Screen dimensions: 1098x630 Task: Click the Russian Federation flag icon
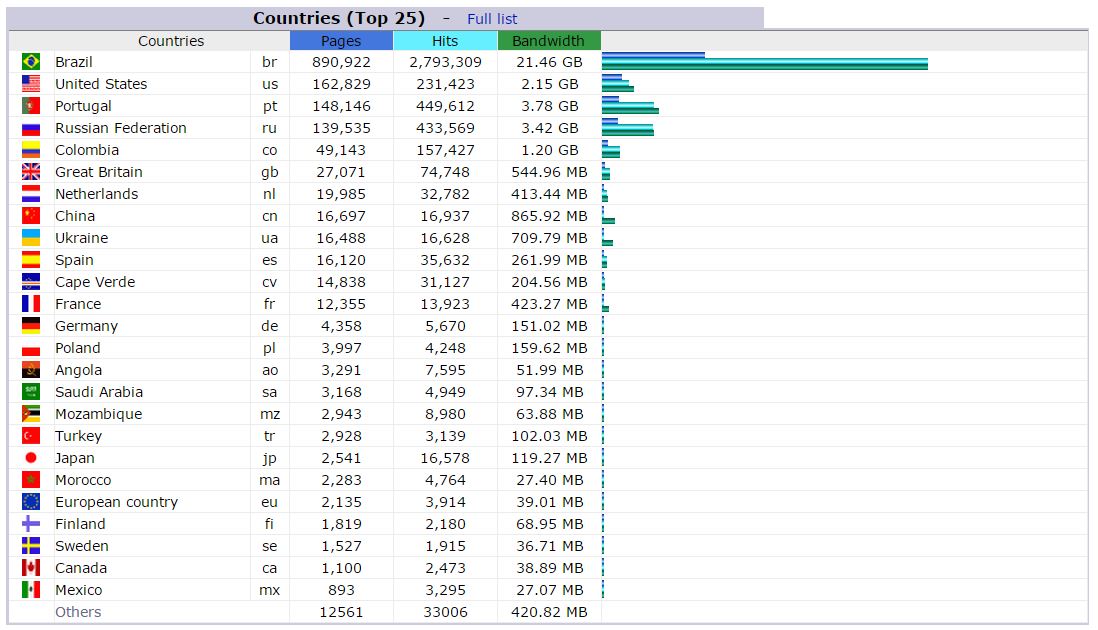pos(31,128)
